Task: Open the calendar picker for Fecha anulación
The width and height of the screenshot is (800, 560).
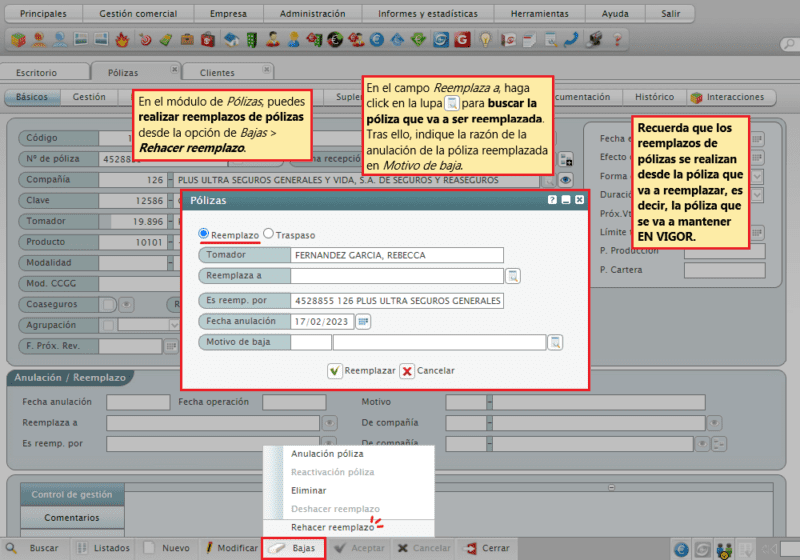Action: [x=363, y=321]
